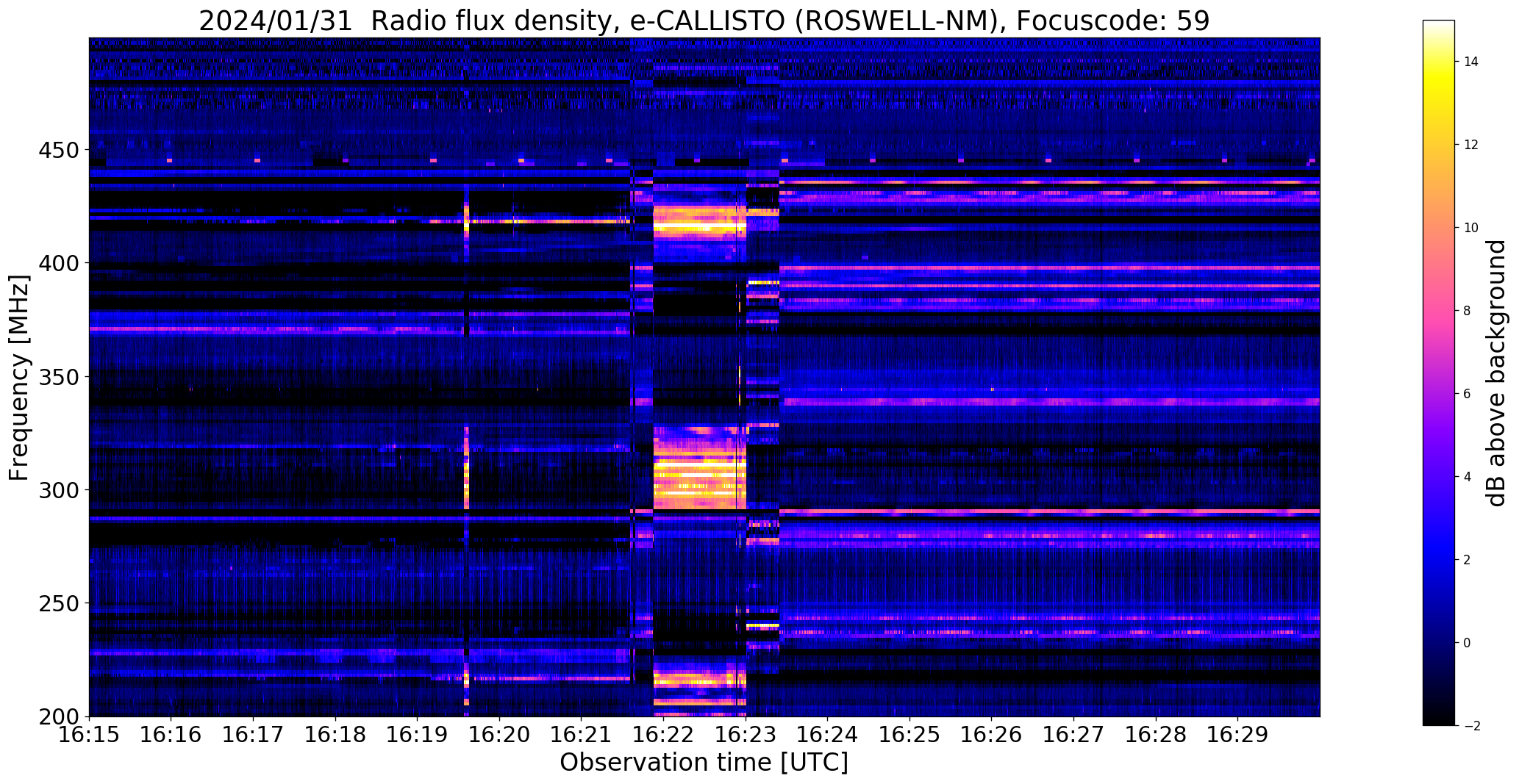Click the 16:19 time tick label
Screen dimensions: 1519x784
418,734
